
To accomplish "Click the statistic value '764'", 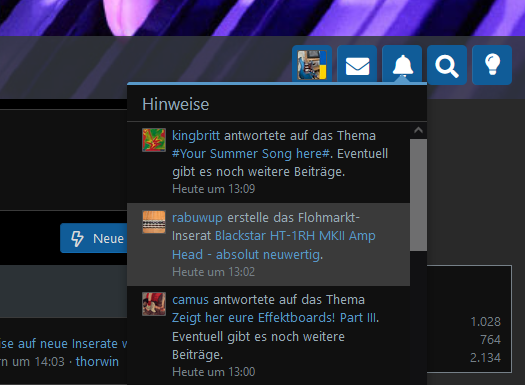I will [491, 340].
